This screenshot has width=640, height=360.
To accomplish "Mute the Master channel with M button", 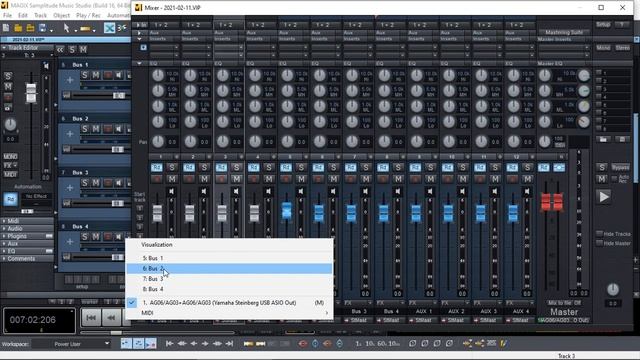I will tap(602, 179).
